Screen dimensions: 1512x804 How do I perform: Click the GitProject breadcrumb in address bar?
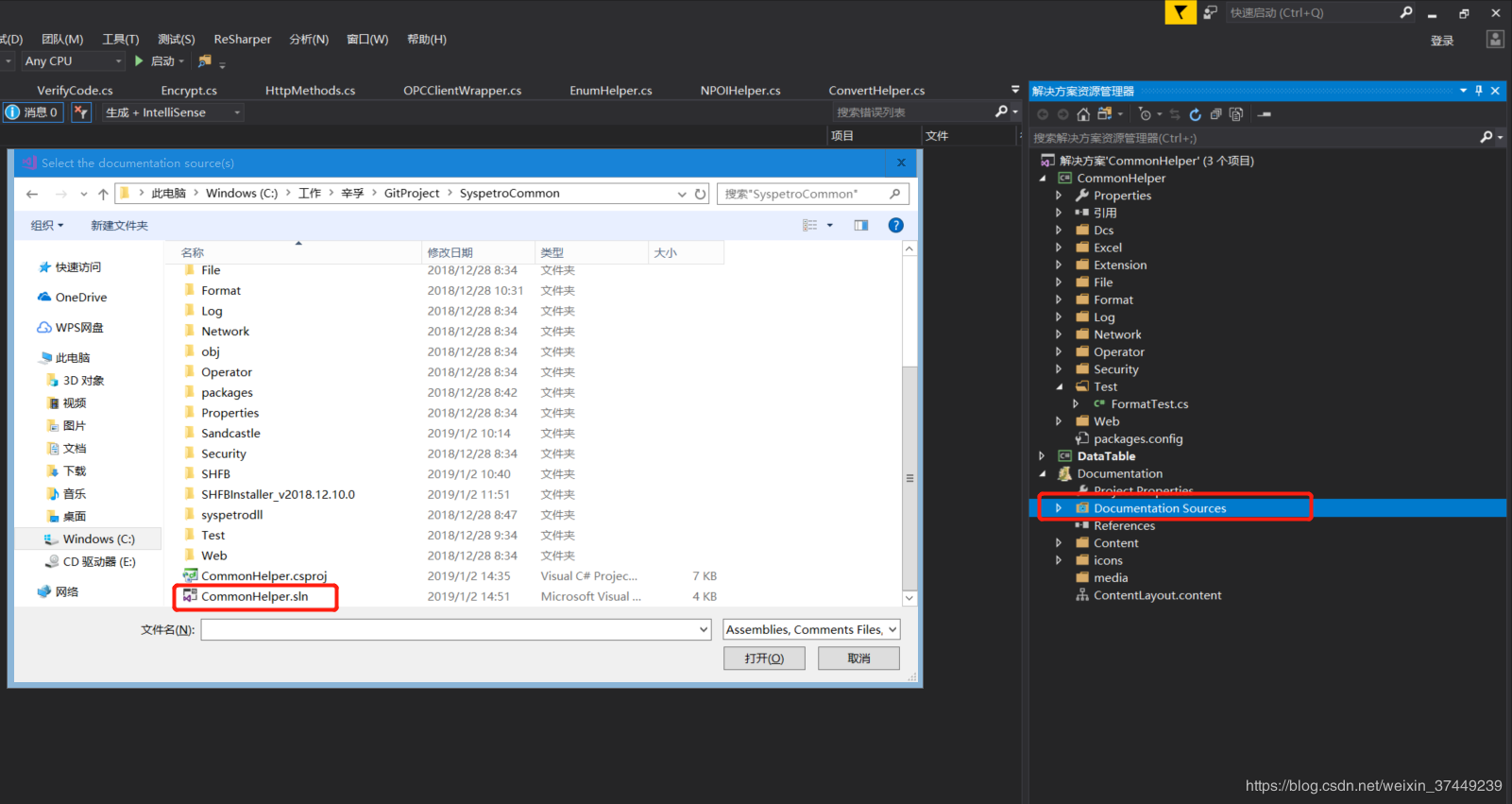point(412,193)
